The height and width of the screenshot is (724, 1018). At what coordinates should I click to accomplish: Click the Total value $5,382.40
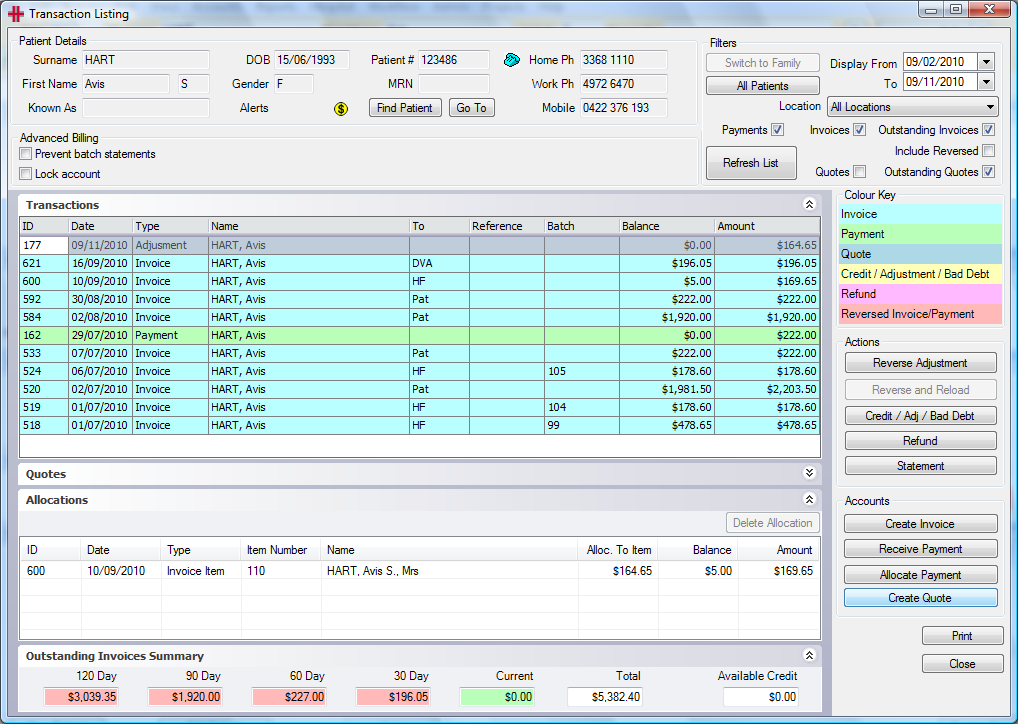(605, 697)
